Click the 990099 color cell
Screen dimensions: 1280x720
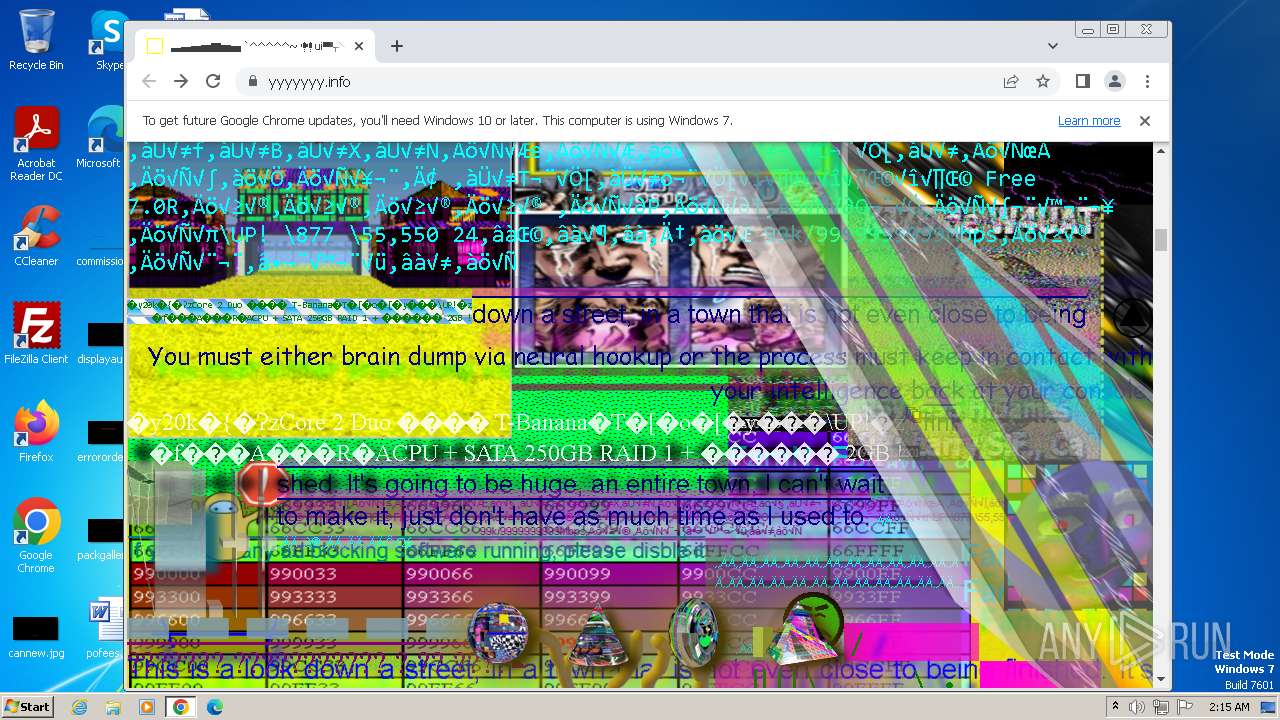point(610,574)
